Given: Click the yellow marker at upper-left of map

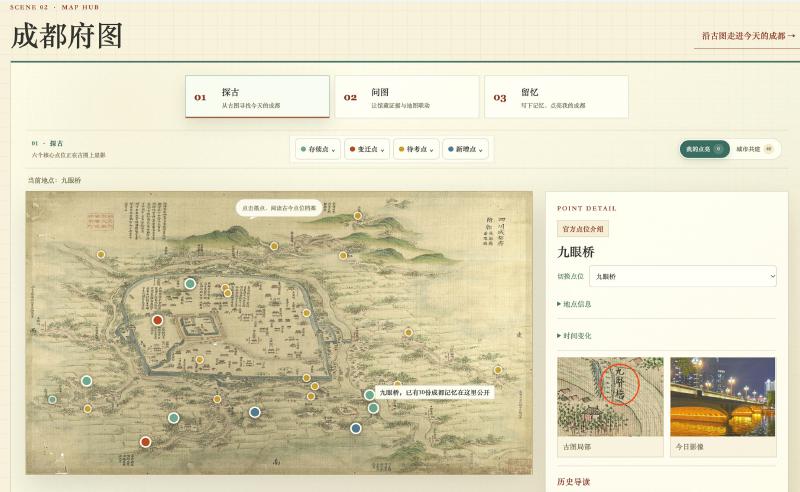Looking at the screenshot, I should 101,254.
